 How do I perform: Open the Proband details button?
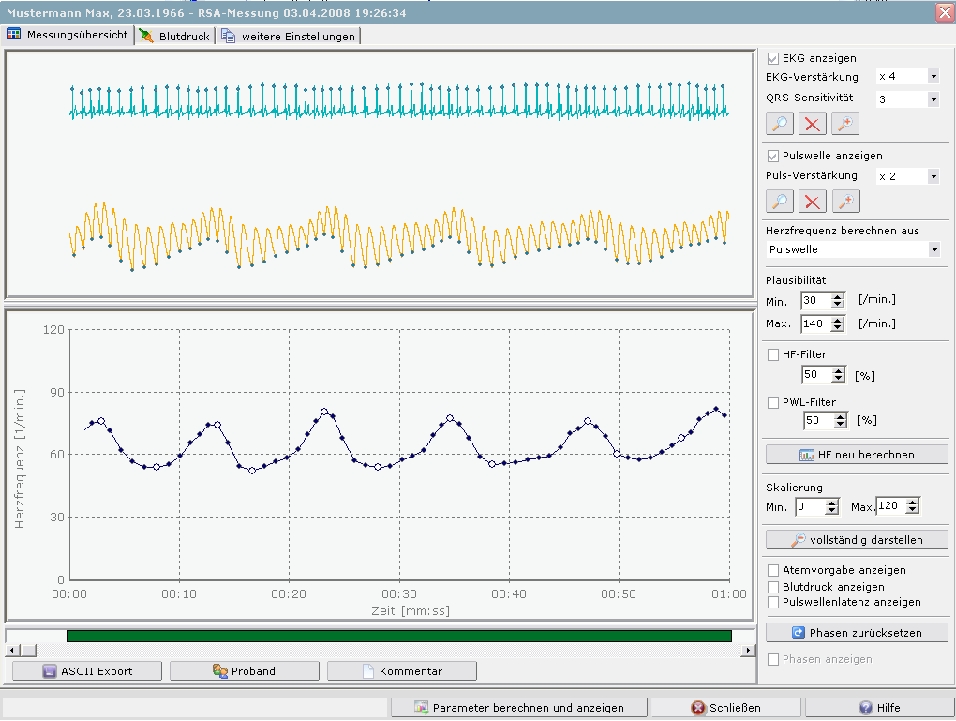244,671
